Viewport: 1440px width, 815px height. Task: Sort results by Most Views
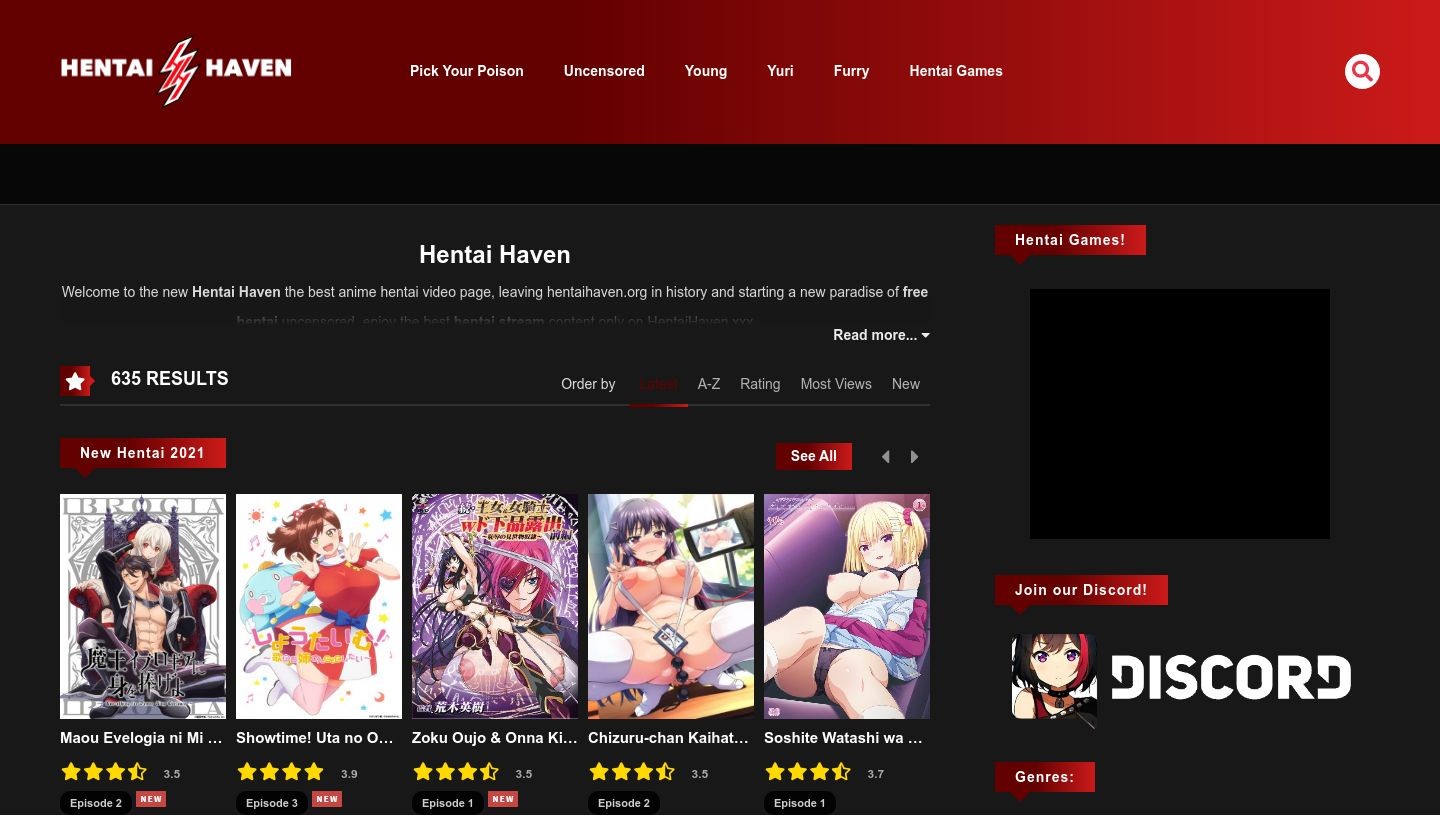[x=836, y=384]
